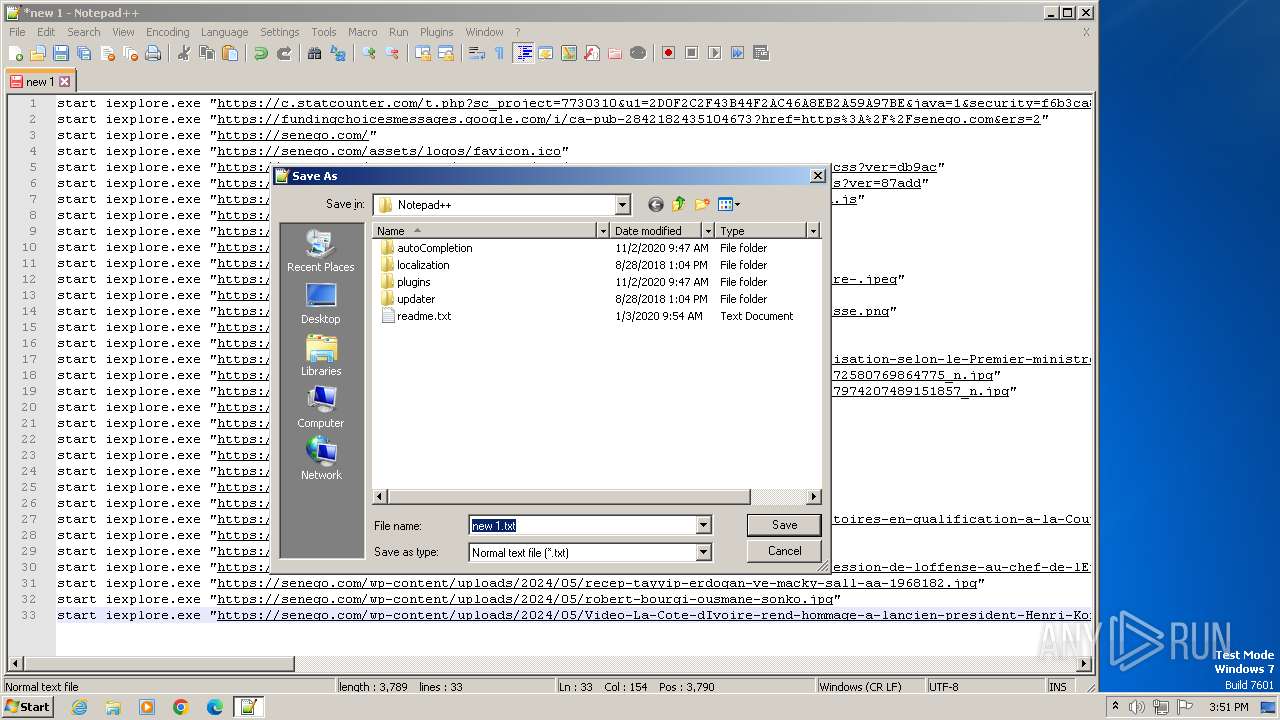The width and height of the screenshot is (1280, 720).
Task: Click Run Macro Multiple Times icon
Action: pyautogui.click(x=737, y=53)
